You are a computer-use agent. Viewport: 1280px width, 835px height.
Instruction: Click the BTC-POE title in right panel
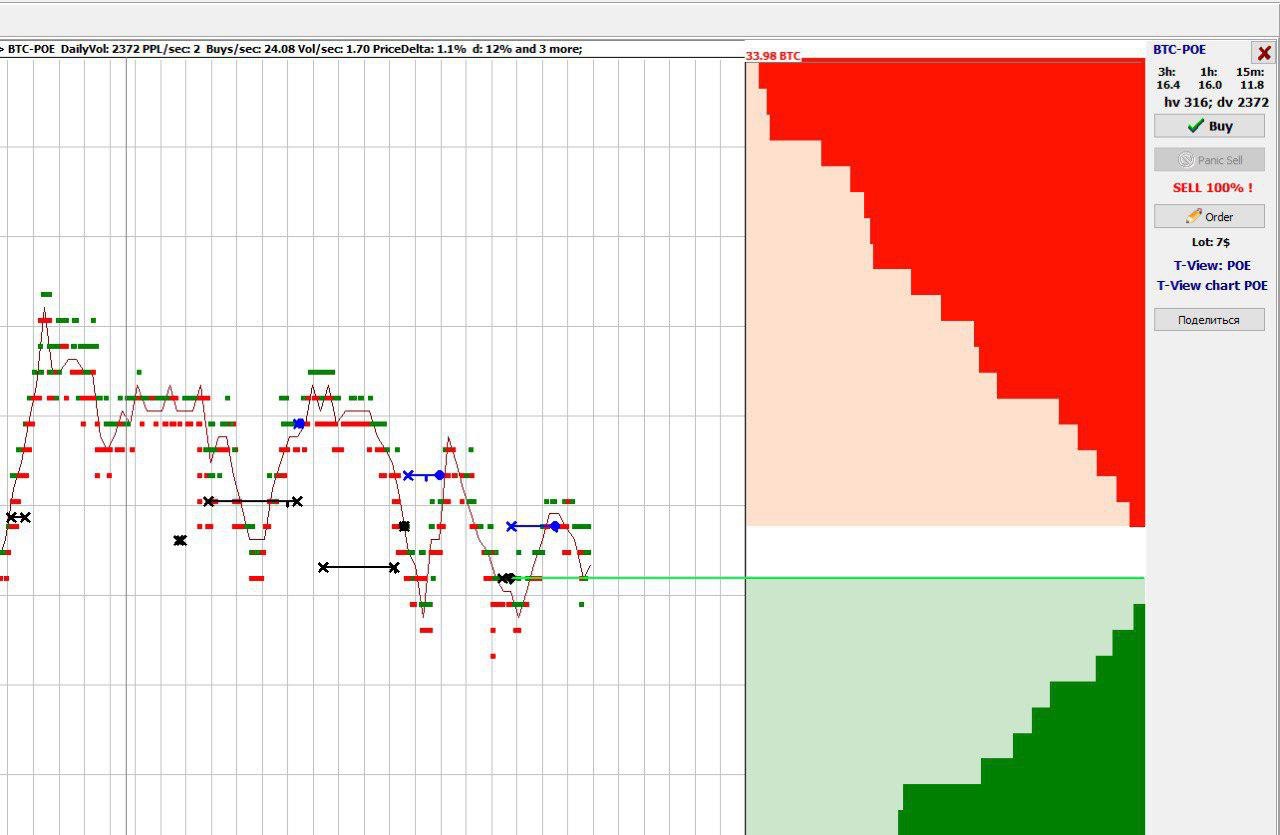[x=1180, y=50]
